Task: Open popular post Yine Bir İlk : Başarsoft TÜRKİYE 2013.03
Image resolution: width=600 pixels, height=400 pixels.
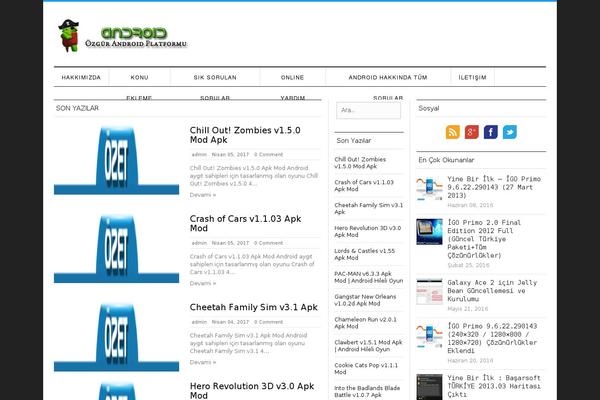Action: [494, 386]
